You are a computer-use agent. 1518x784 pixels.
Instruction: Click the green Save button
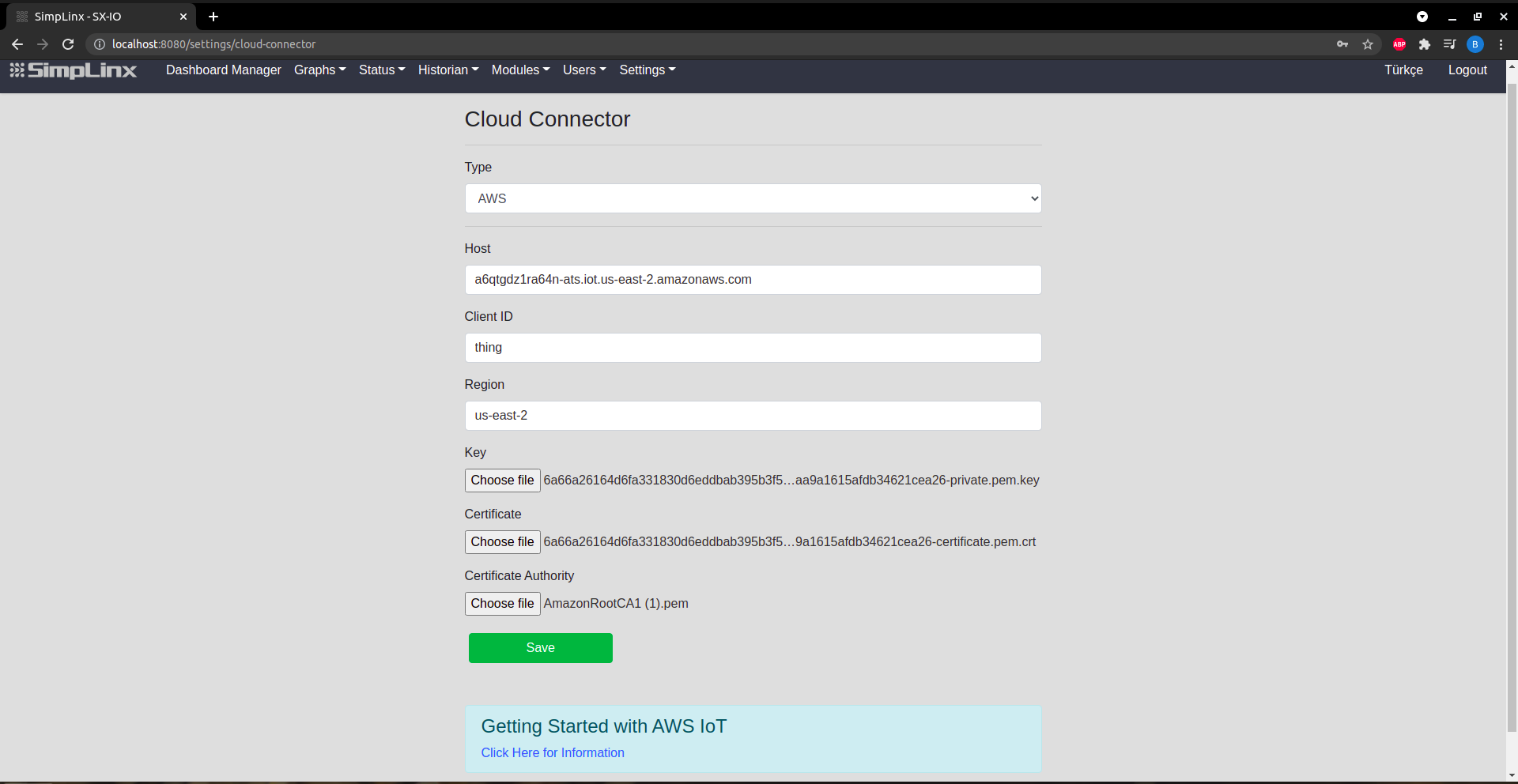pyautogui.click(x=540, y=648)
